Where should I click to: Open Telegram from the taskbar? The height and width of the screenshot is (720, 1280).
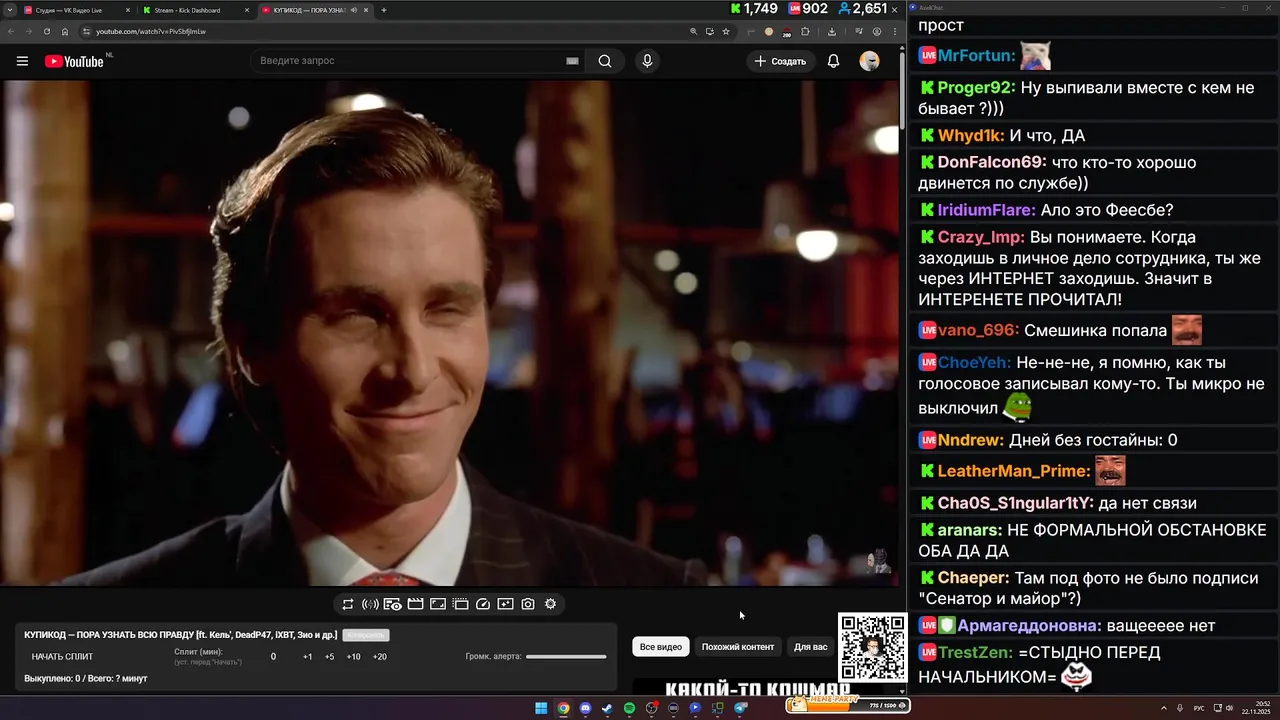(x=740, y=708)
